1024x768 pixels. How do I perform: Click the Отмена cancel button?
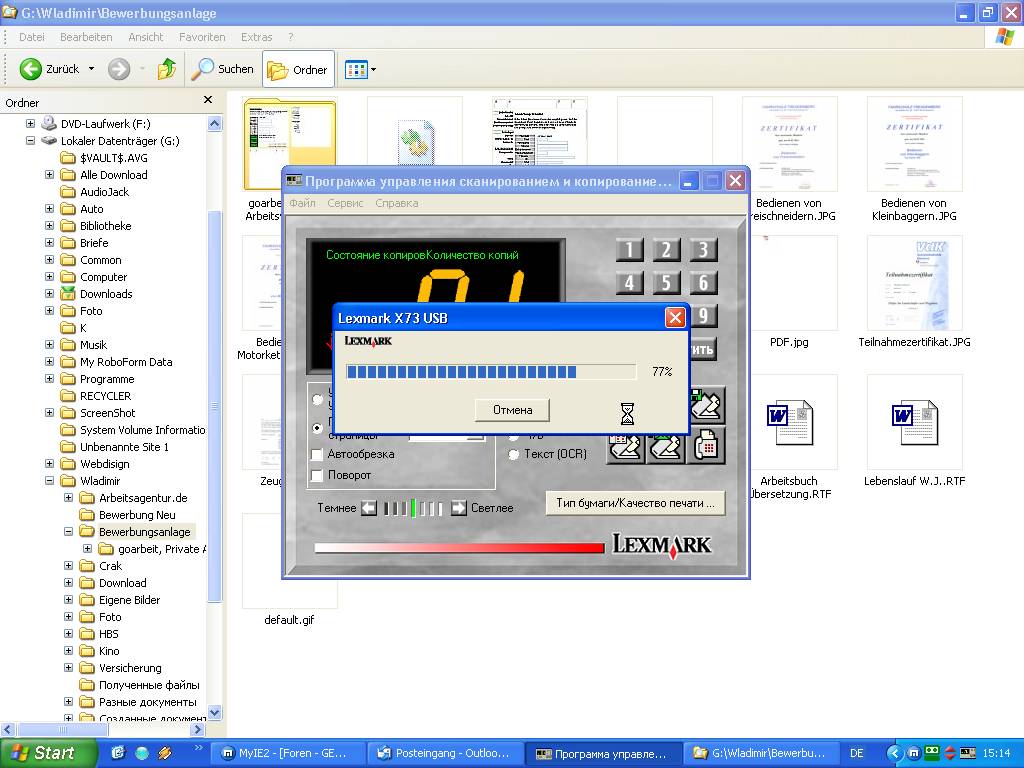click(512, 410)
